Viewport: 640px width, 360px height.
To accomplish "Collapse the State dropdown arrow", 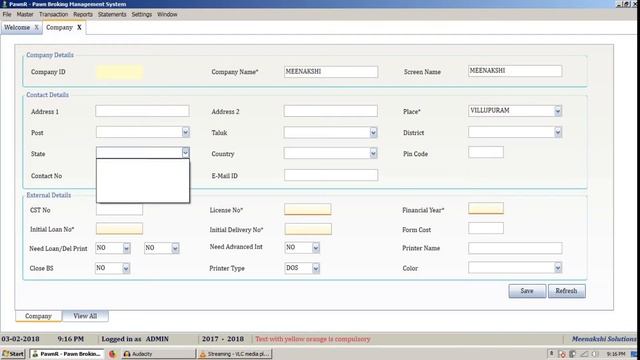I will point(185,153).
